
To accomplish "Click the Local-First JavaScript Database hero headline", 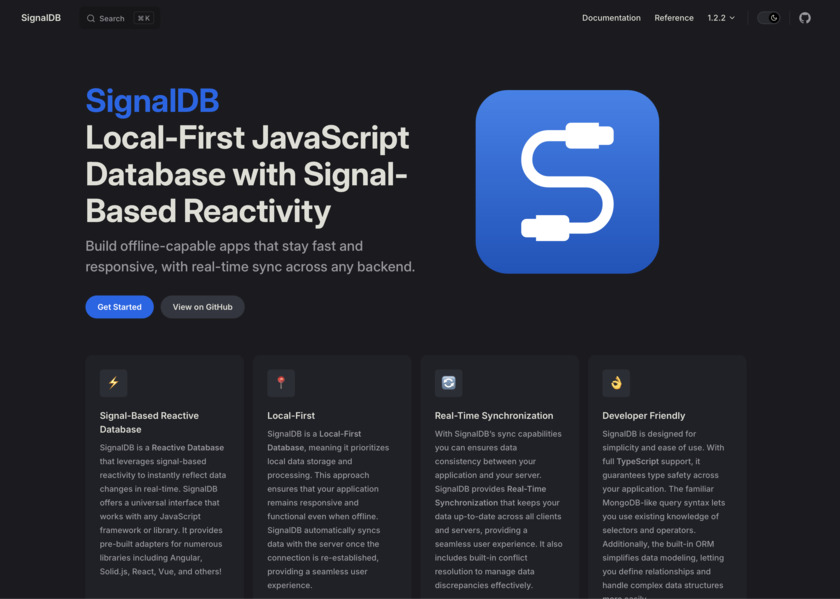I will 247,174.
